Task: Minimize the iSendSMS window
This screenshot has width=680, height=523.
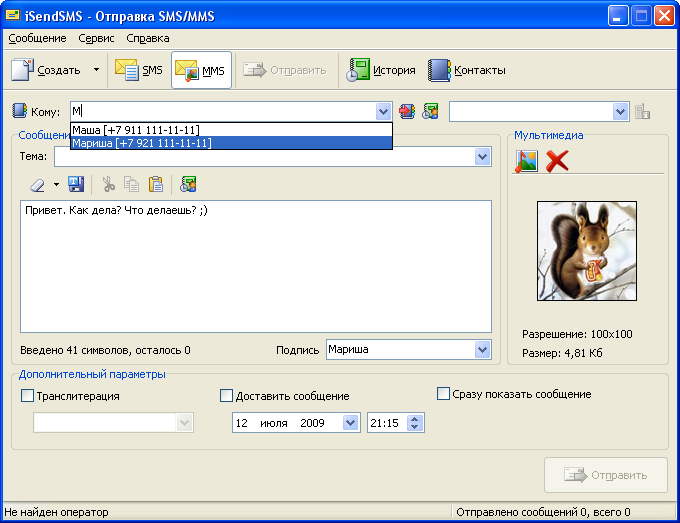Action: click(x=617, y=16)
